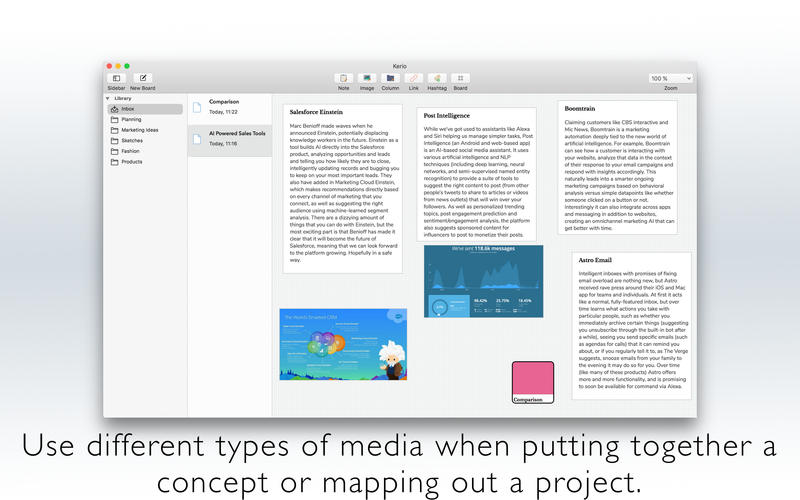
Task: Select the Inbox folder
Action: [x=145, y=109]
